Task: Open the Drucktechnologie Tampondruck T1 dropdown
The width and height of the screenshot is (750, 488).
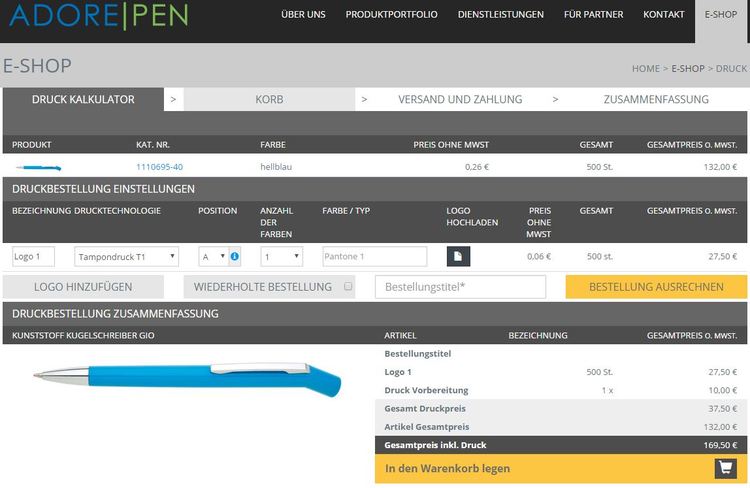Action: (126, 256)
